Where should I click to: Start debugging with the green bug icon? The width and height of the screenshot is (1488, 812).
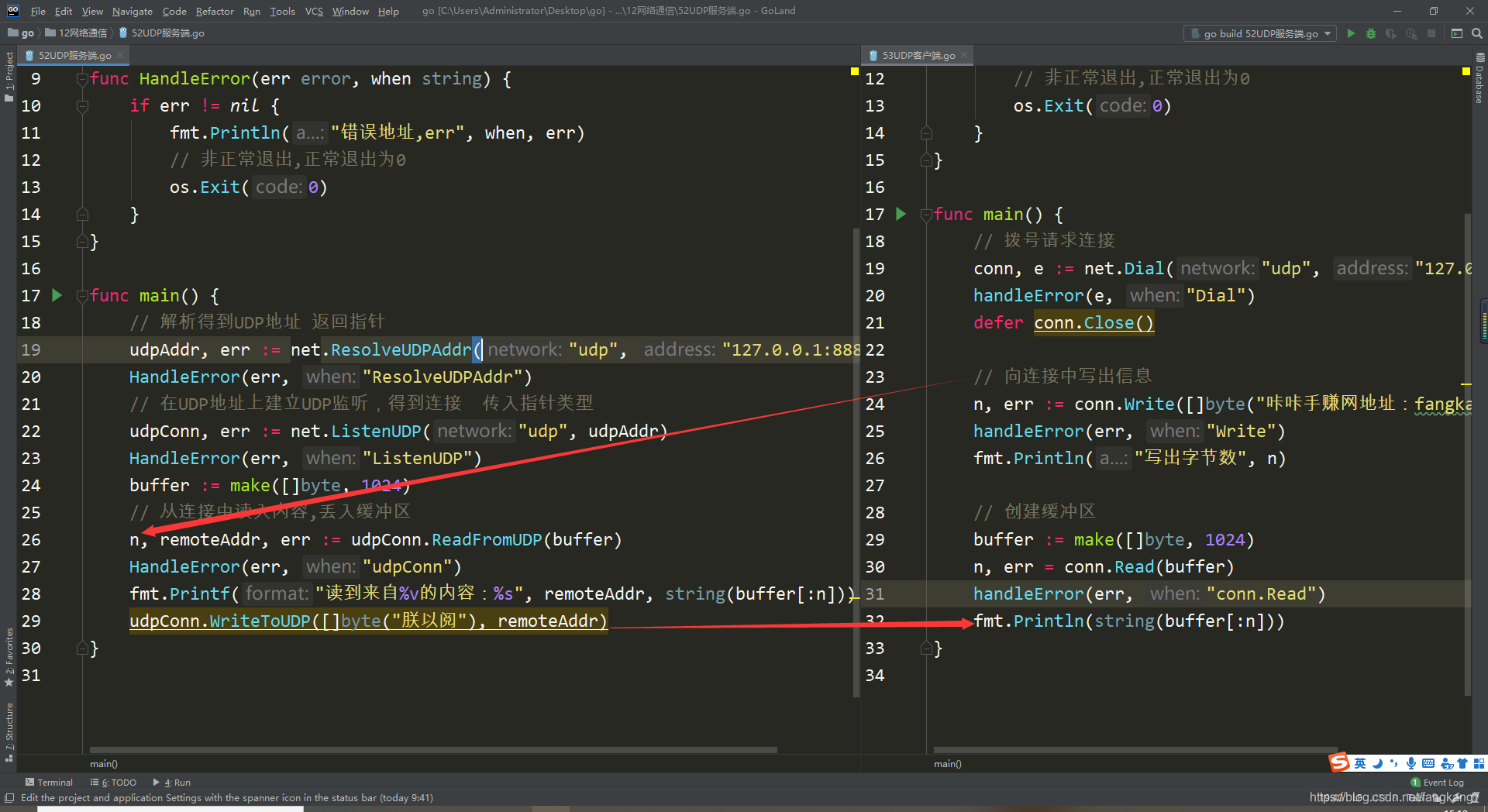pyautogui.click(x=1371, y=33)
